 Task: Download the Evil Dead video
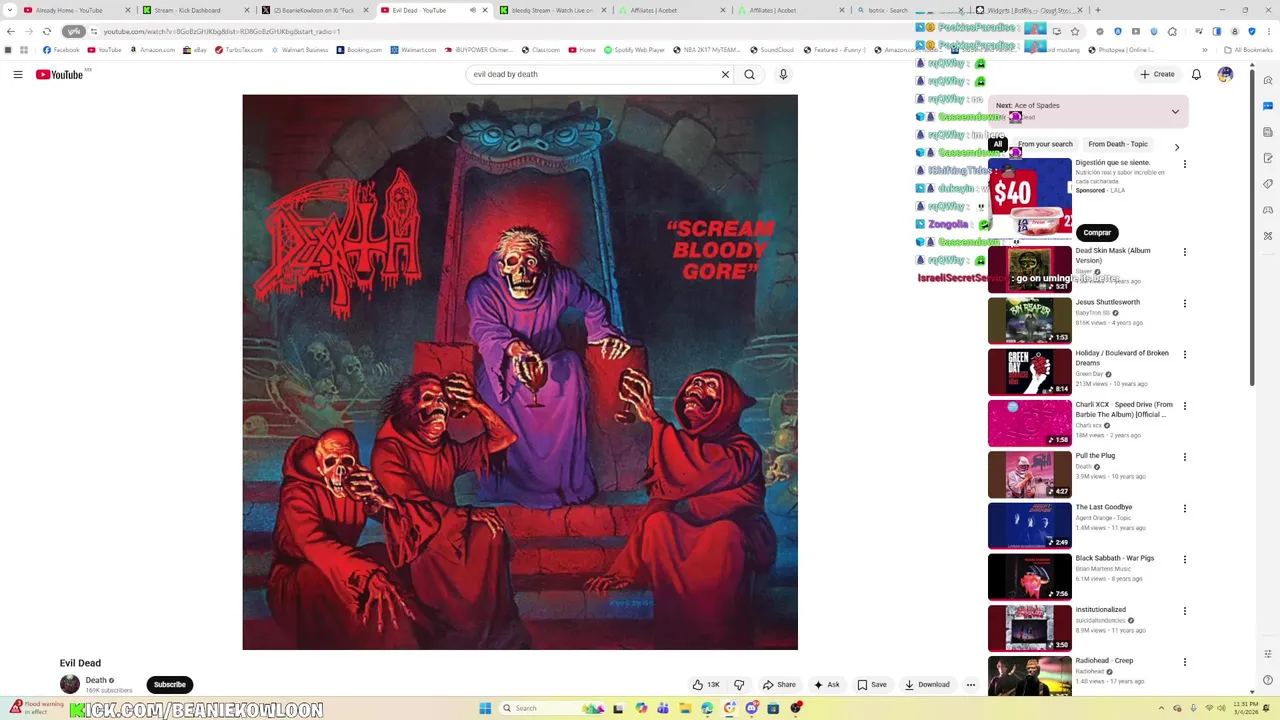point(927,685)
